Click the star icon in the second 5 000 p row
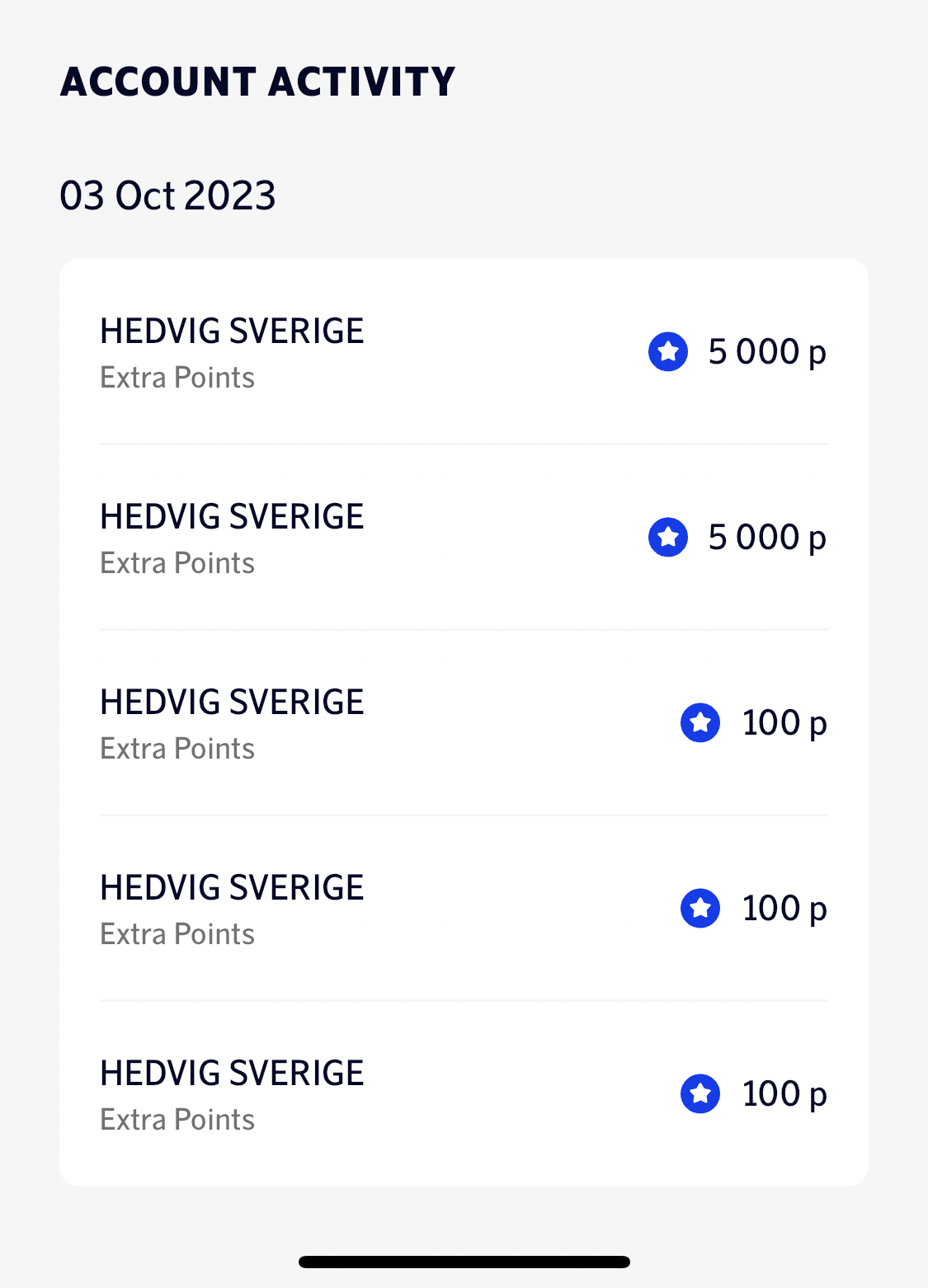The width and height of the screenshot is (928, 1288). (x=668, y=538)
